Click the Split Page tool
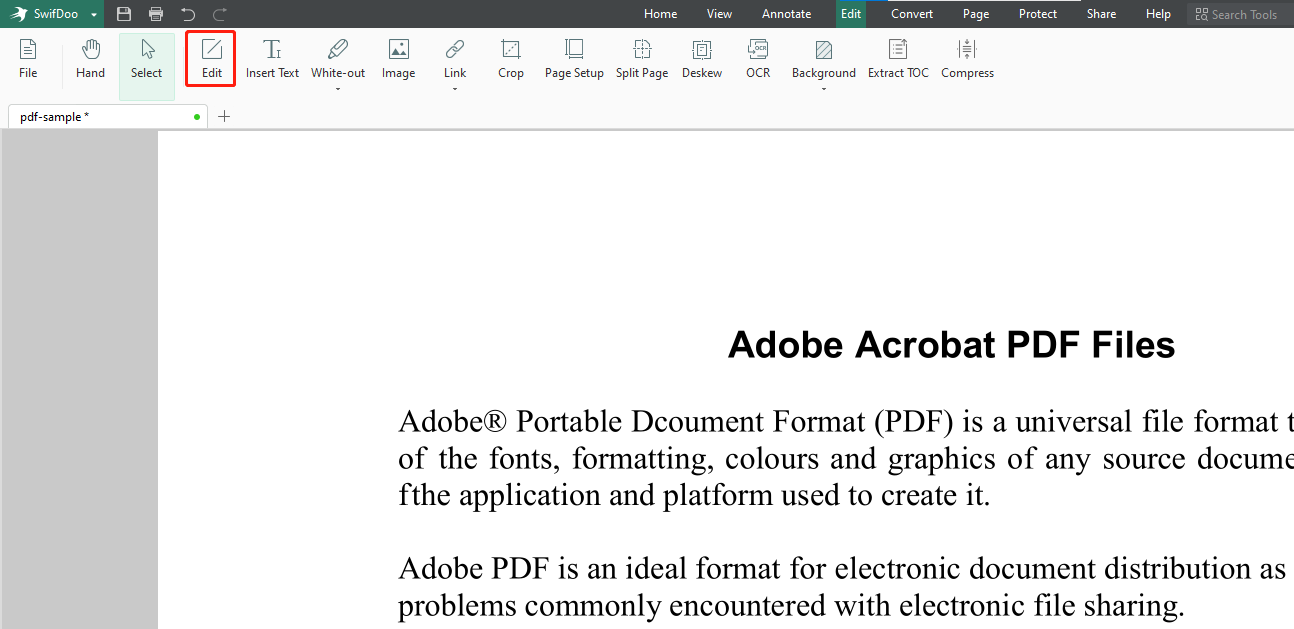The image size is (1294, 629). click(x=642, y=59)
